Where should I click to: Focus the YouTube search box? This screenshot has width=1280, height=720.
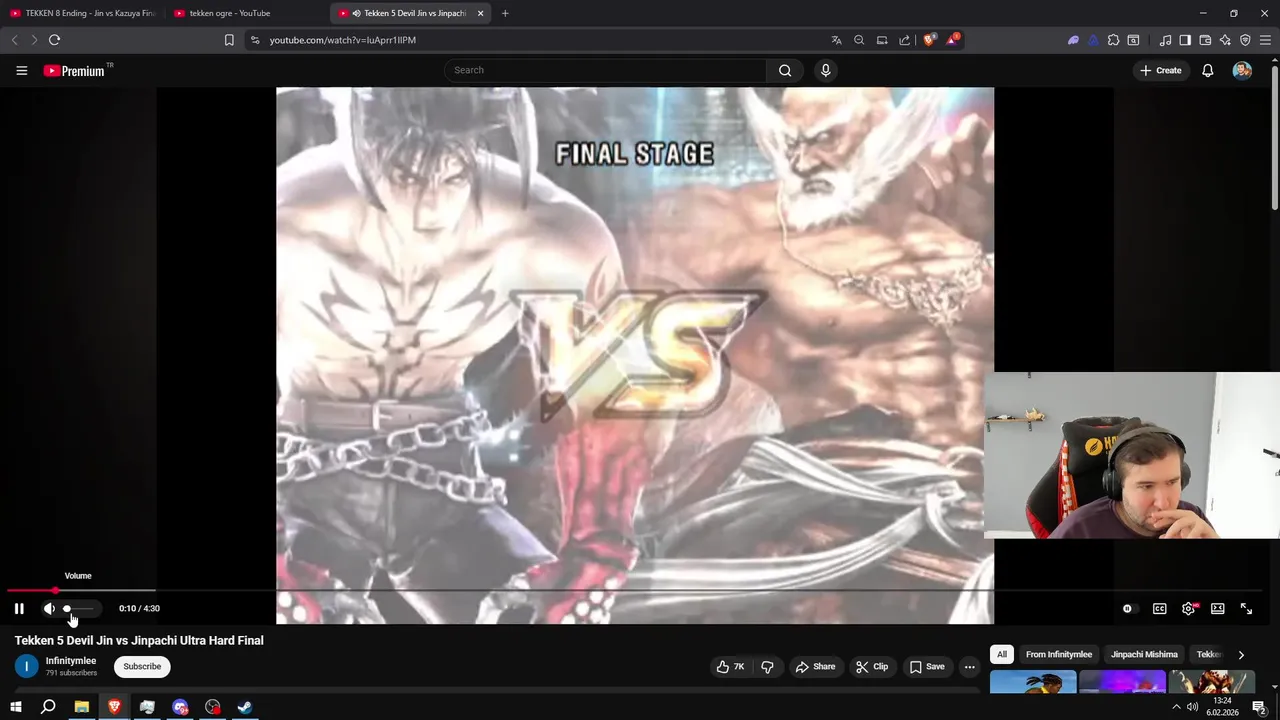[605, 70]
